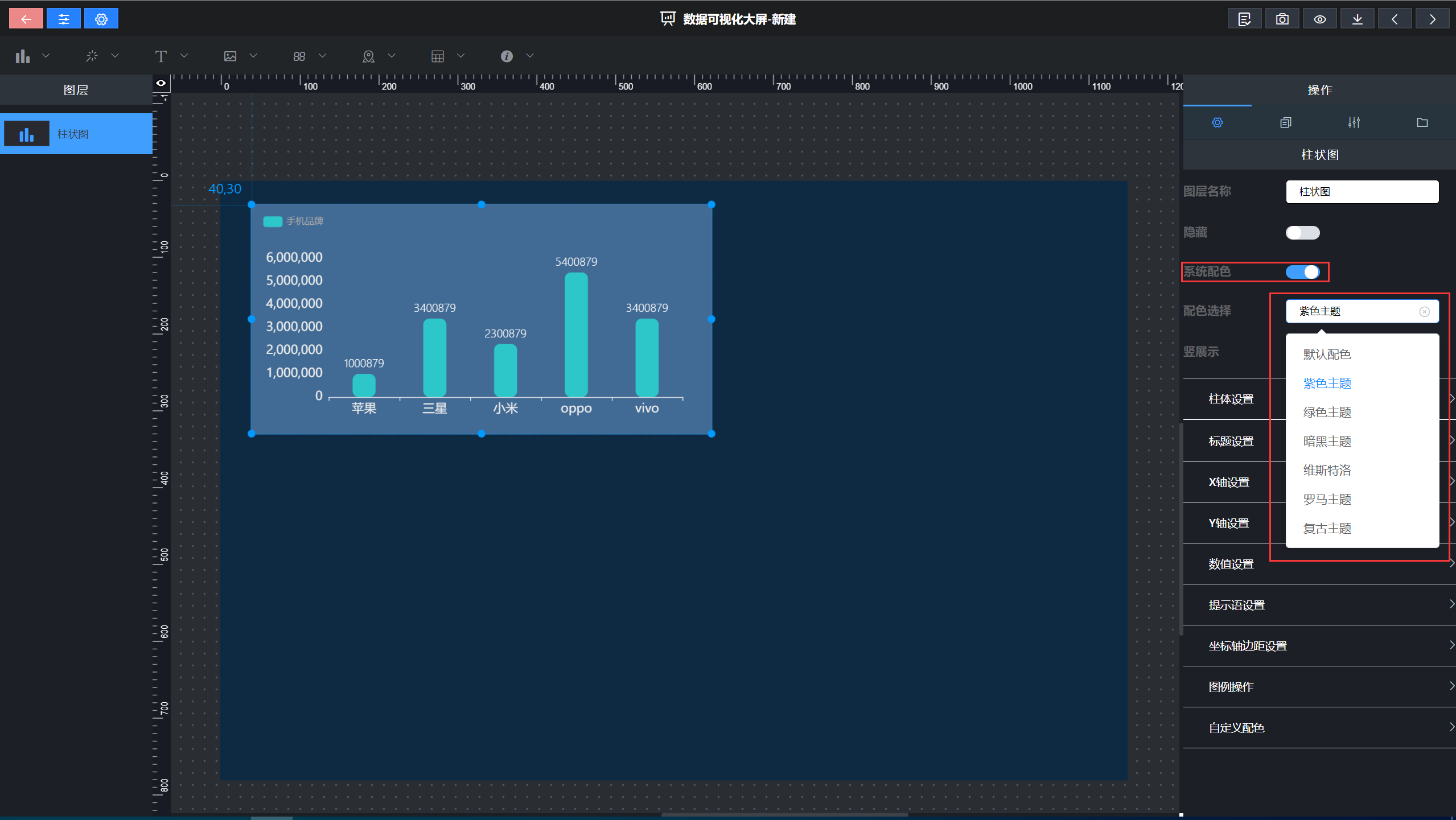The image size is (1456, 820).
Task: Click the camera screenshot icon
Action: click(1282, 19)
